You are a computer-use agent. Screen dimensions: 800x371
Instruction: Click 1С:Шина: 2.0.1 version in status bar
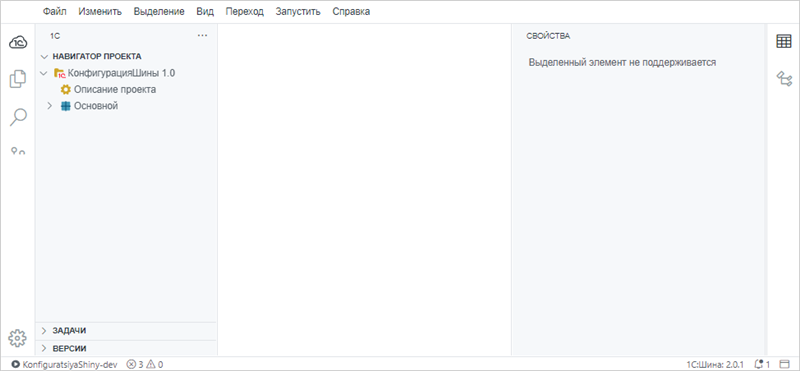pyautogui.click(x=716, y=364)
